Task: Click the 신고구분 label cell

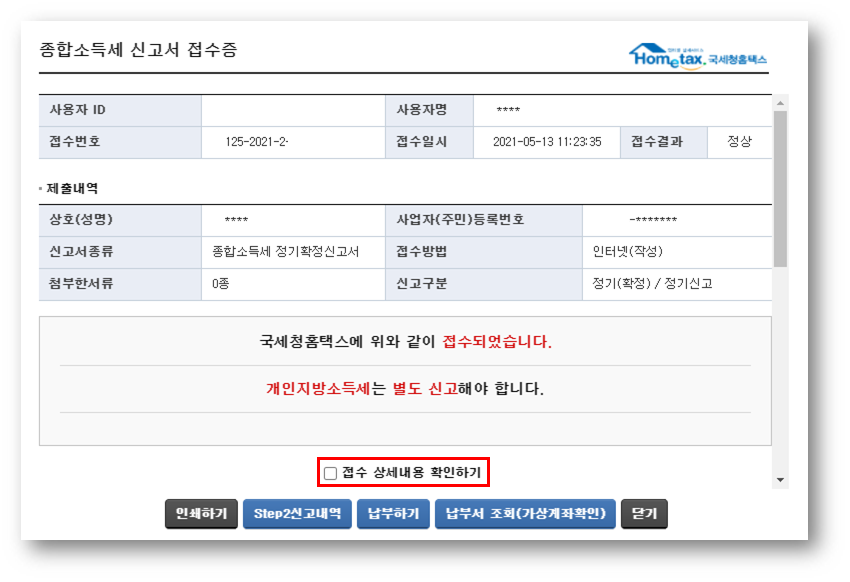Action: [484, 284]
